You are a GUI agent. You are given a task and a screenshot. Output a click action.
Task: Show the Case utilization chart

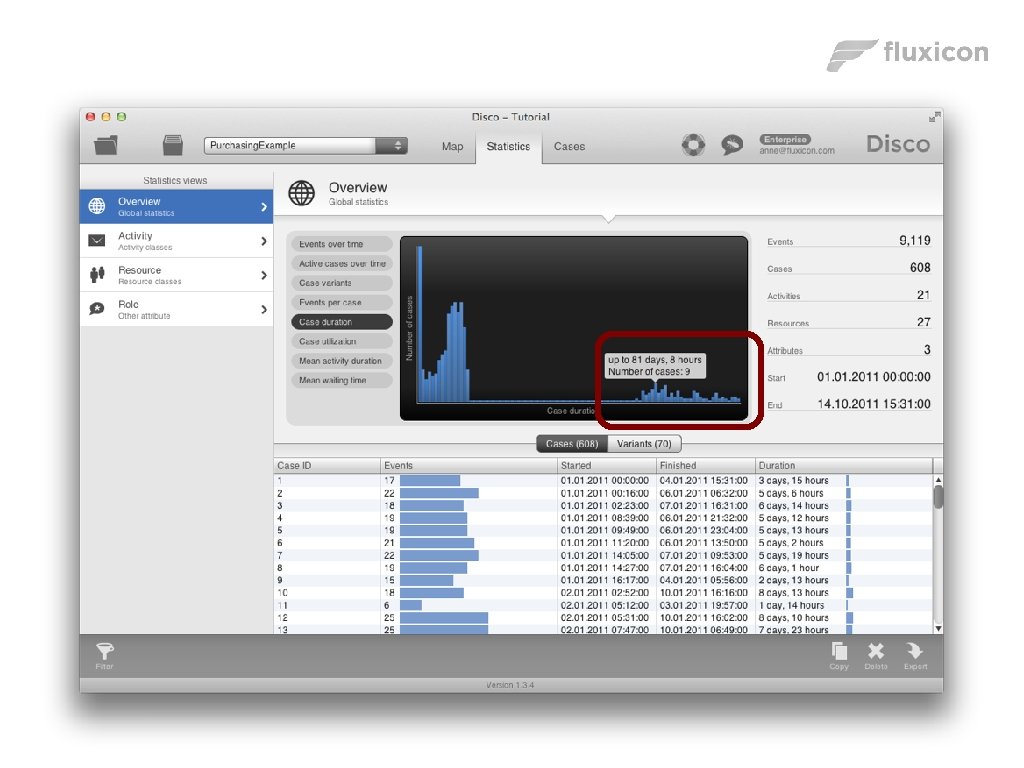(x=342, y=342)
